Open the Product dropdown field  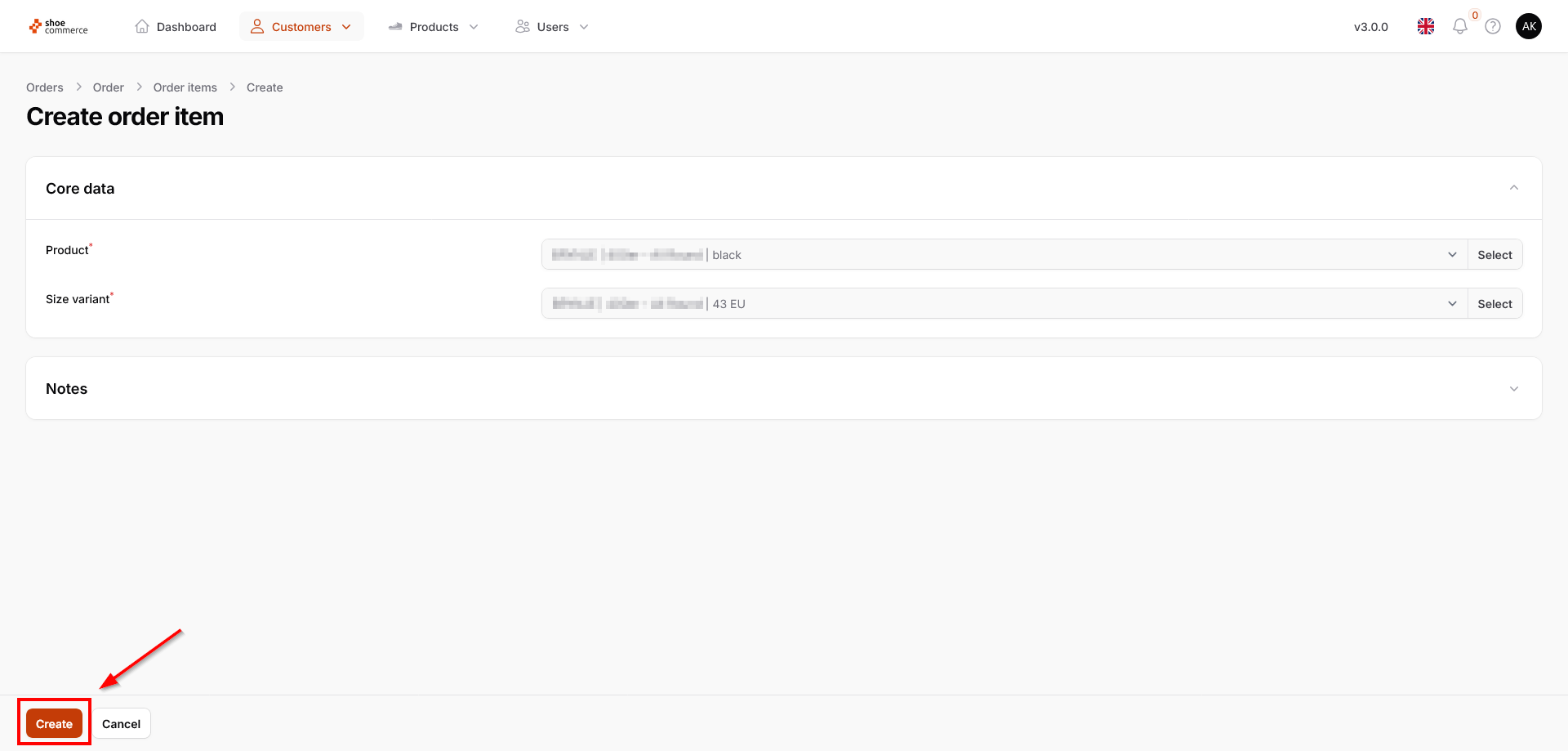(x=1004, y=254)
